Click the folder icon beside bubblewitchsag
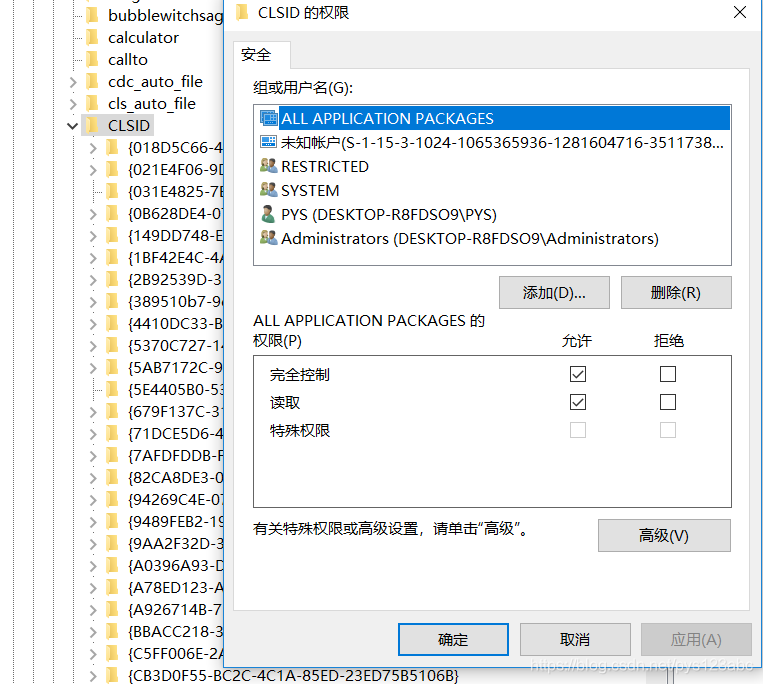 92,16
